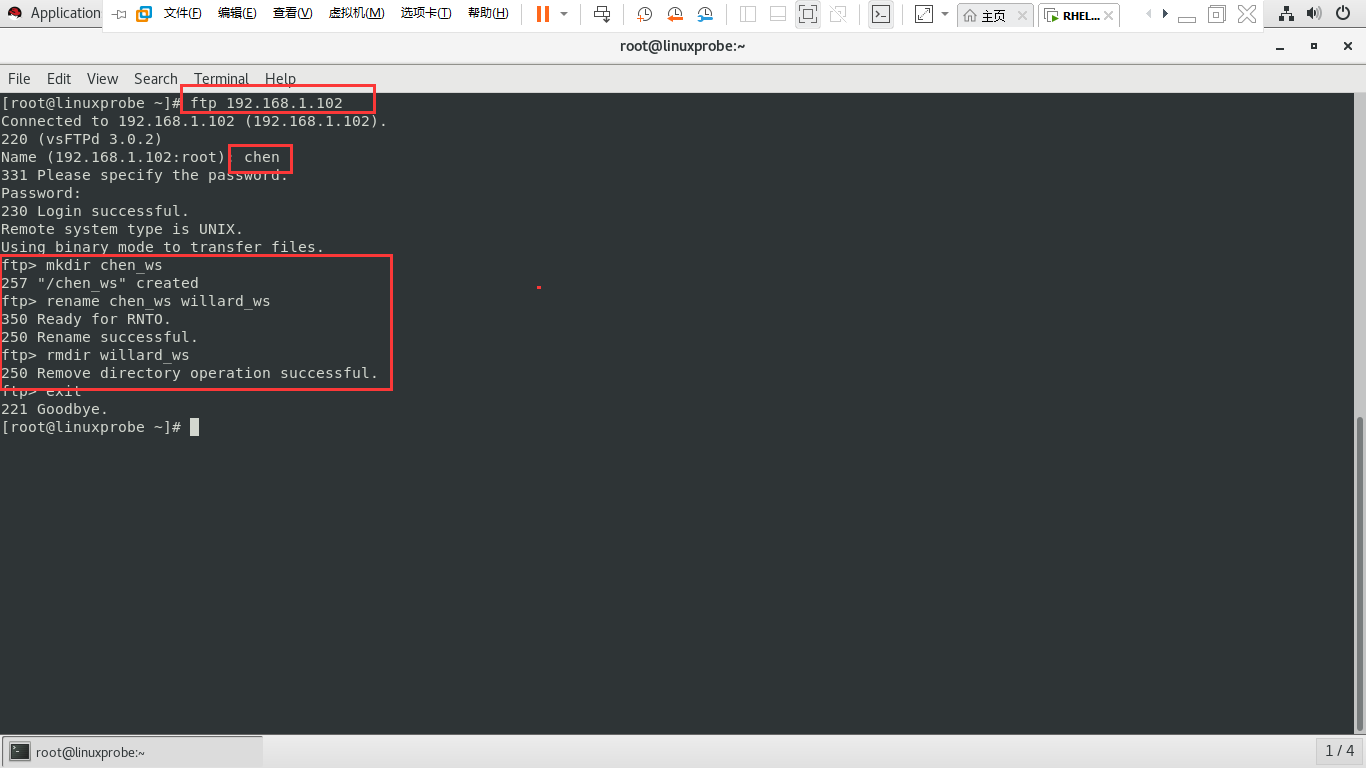Enter full screen mode icon
This screenshot has width=1366, height=768.
pyautogui.click(x=808, y=14)
